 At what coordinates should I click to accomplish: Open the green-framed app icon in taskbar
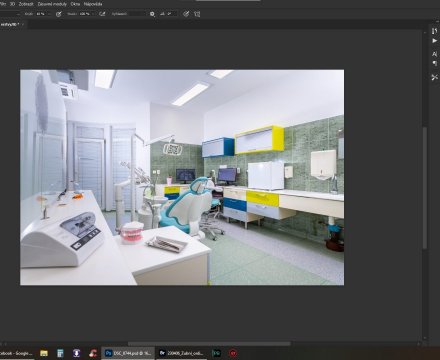coord(217,353)
